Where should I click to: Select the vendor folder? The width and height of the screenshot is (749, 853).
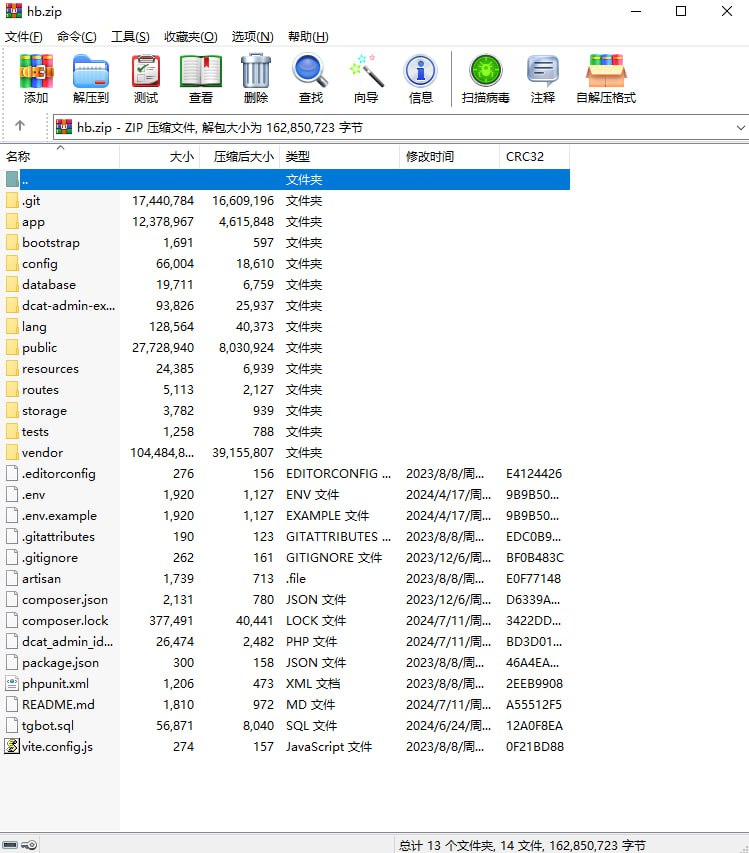42,453
